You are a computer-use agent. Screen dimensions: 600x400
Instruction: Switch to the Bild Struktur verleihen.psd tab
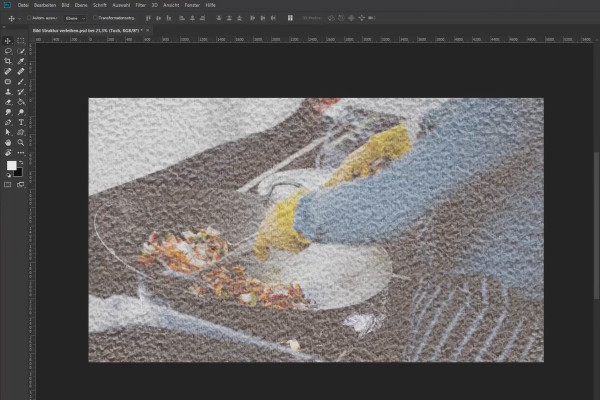(87, 30)
